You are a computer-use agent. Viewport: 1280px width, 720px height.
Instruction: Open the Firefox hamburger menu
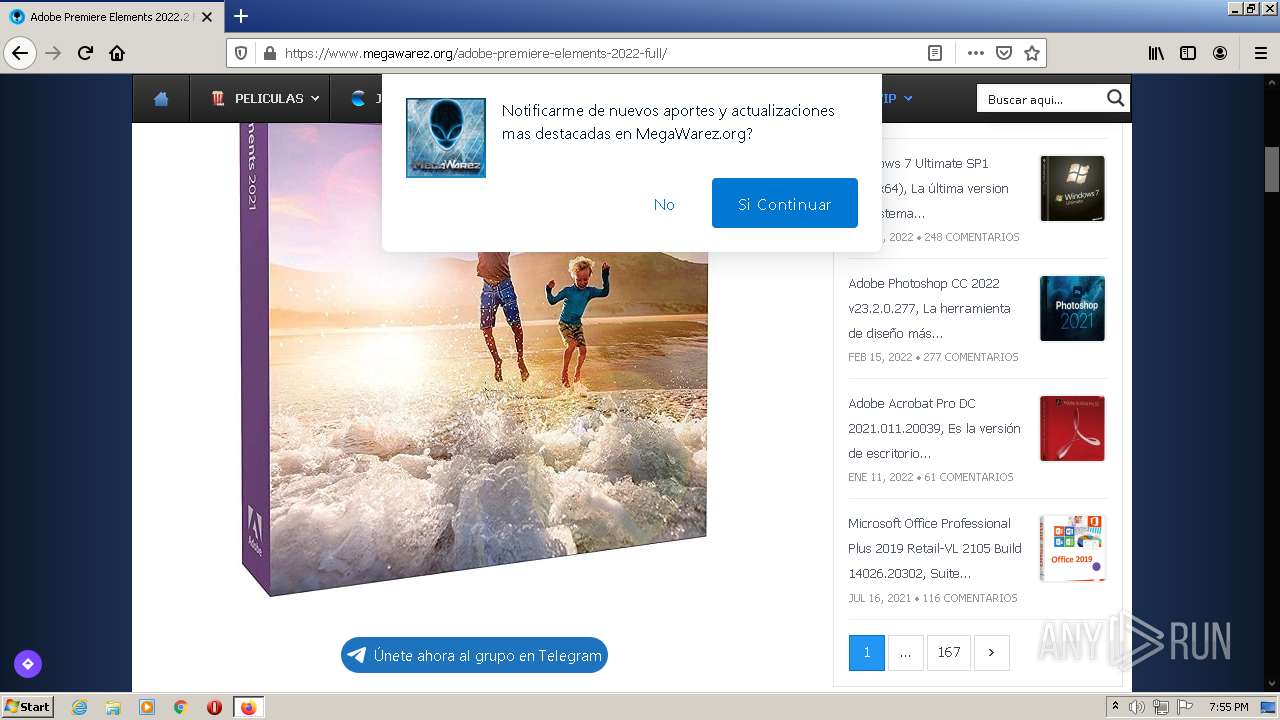coord(1260,53)
